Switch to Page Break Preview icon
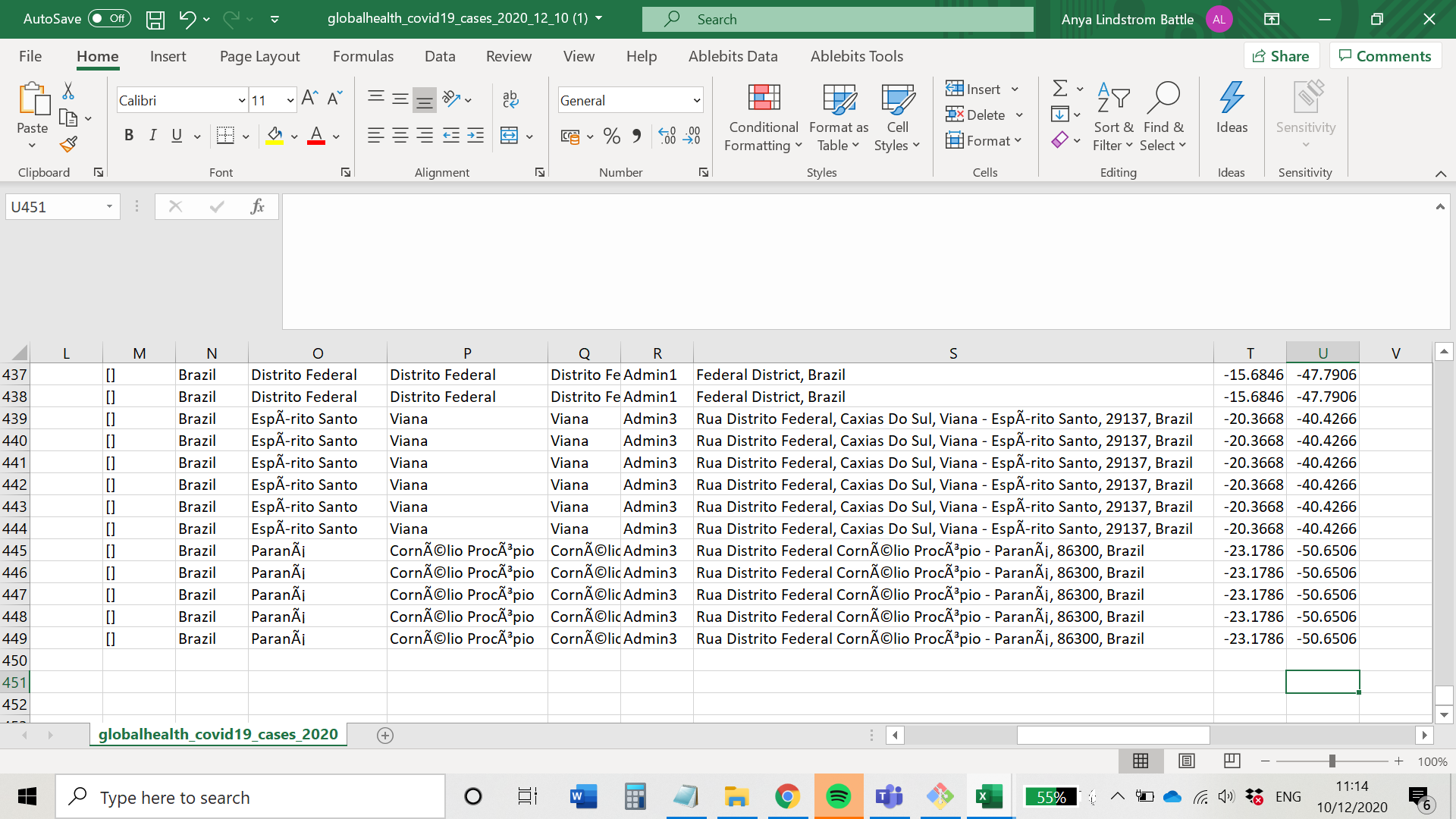 coord(1232,761)
